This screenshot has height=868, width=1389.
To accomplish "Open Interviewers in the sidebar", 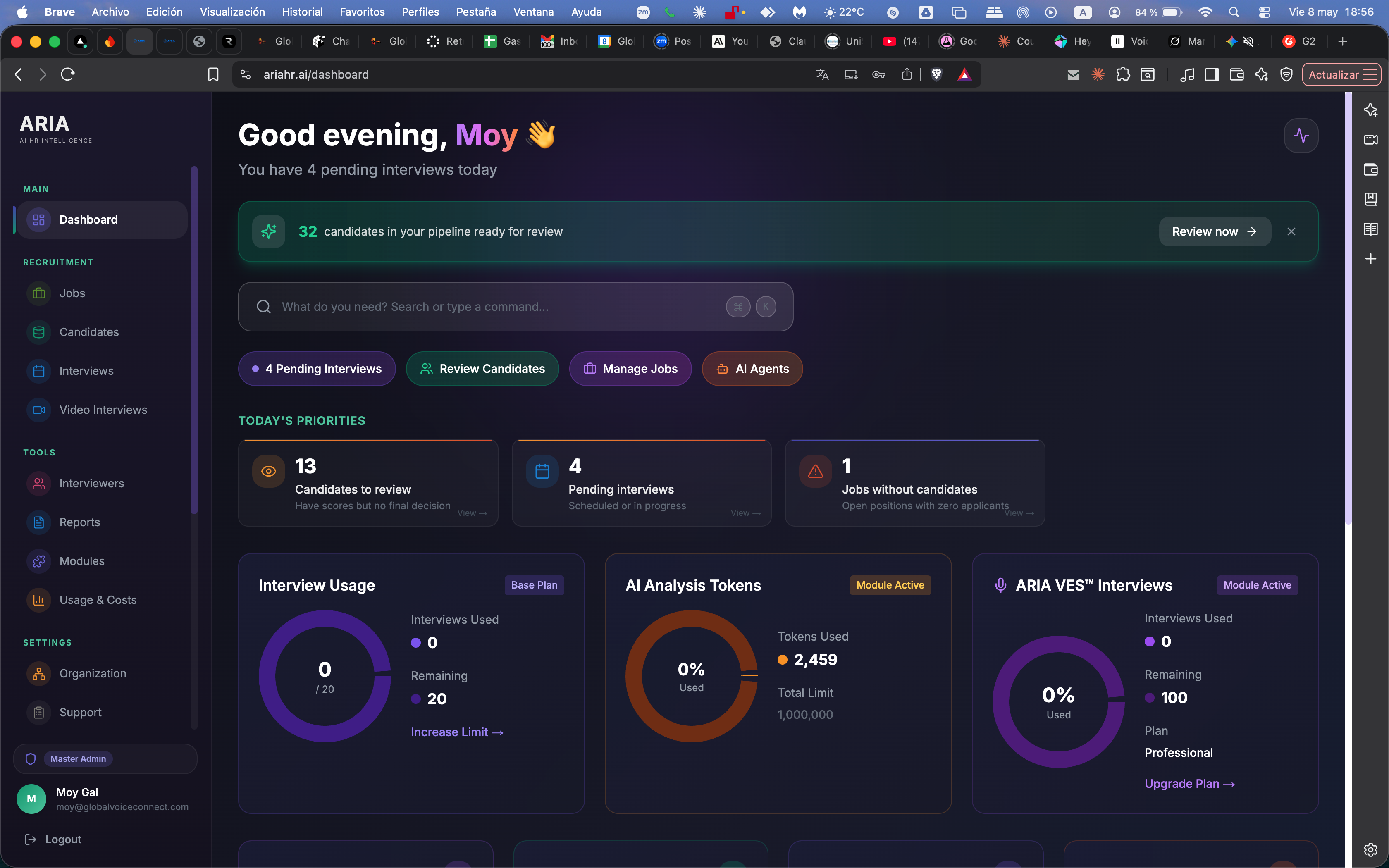I will [x=102, y=483].
